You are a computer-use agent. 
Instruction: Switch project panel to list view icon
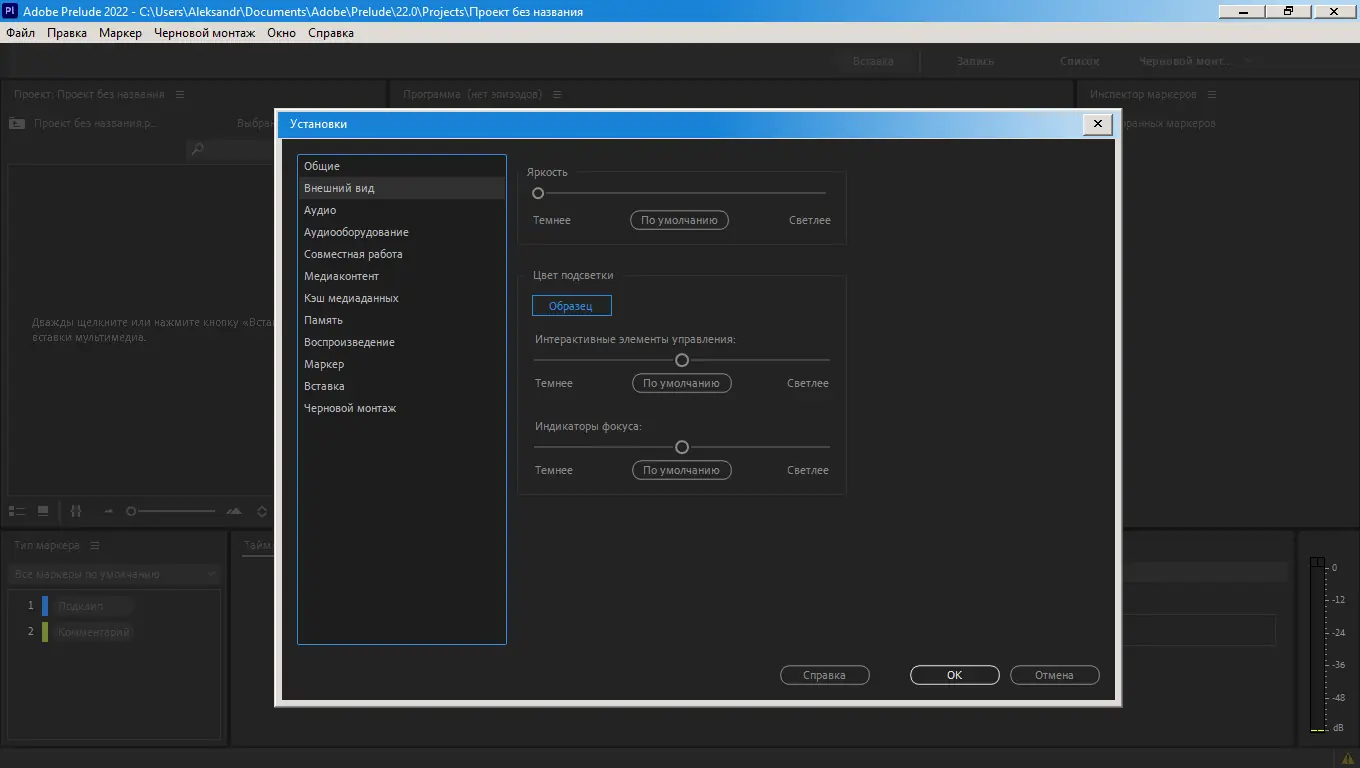pos(16,511)
